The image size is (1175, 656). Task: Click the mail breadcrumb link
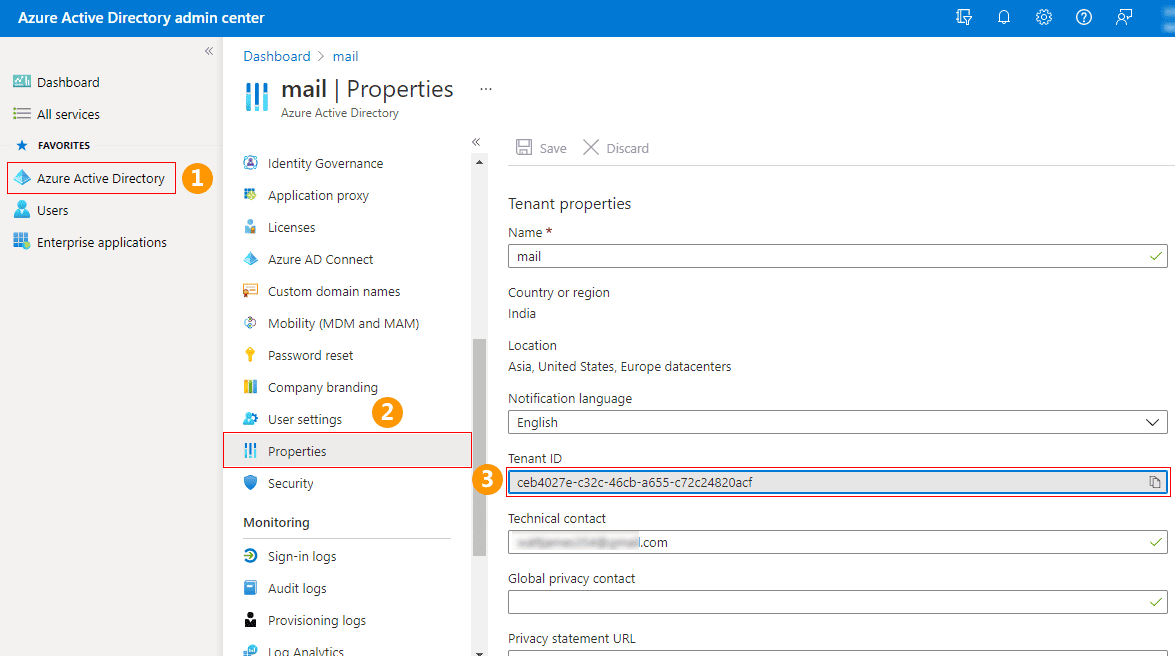point(345,56)
